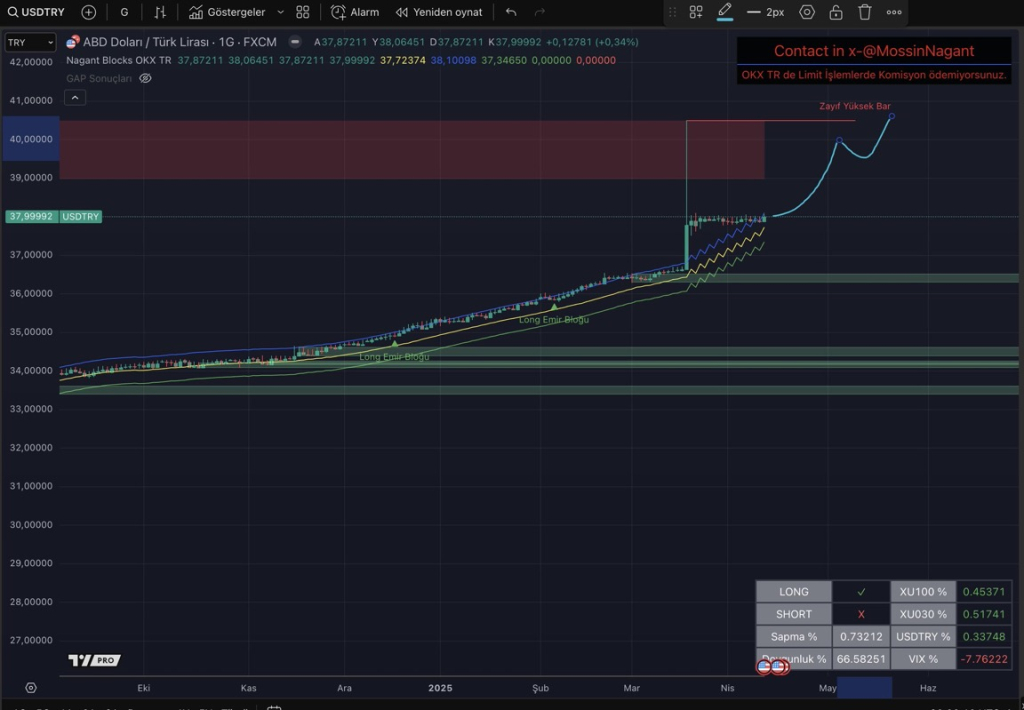The width and height of the screenshot is (1024, 710).
Task: Open economic event flag icons on time axis
Action: (771, 667)
